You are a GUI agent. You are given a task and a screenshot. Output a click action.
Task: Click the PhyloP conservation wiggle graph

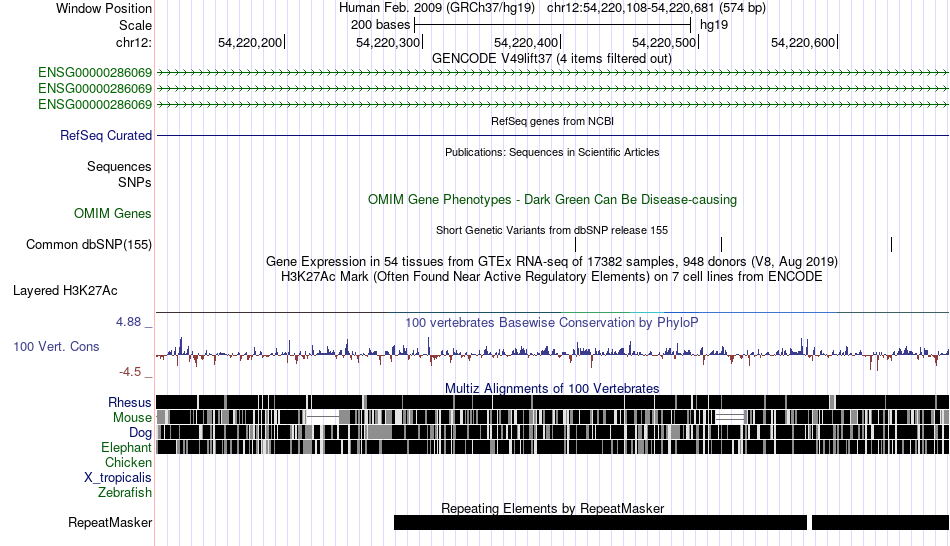coord(553,352)
